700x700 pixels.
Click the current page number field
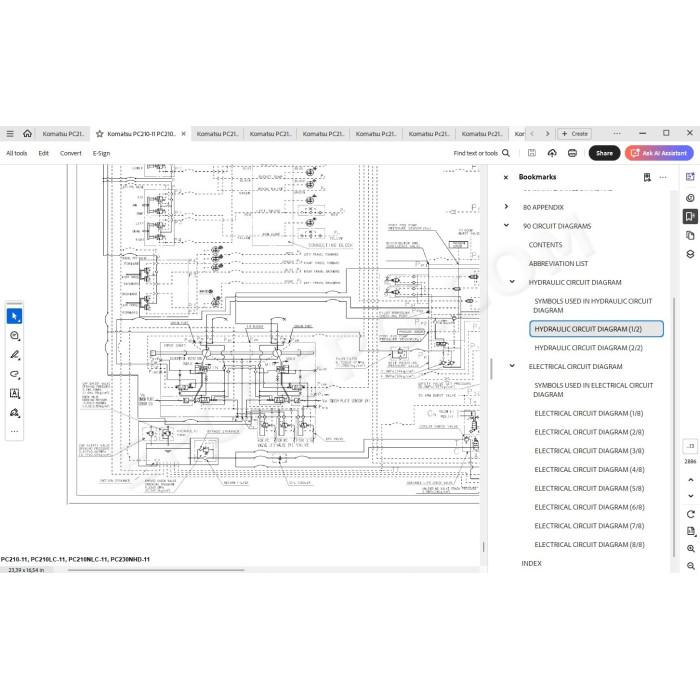[x=690, y=446]
